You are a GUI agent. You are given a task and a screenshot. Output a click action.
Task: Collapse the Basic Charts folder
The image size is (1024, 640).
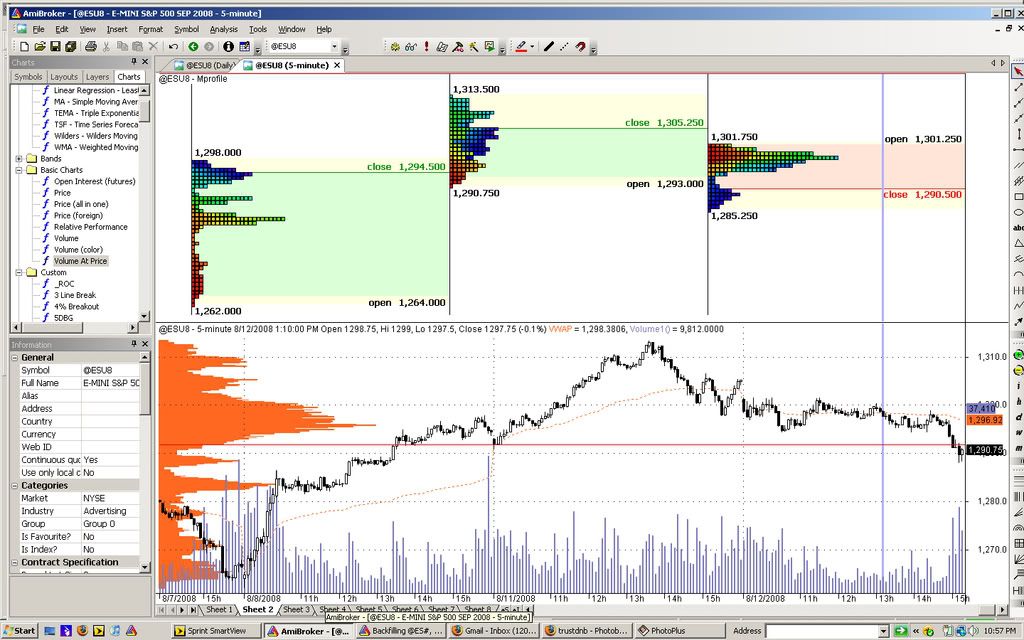tap(19, 170)
